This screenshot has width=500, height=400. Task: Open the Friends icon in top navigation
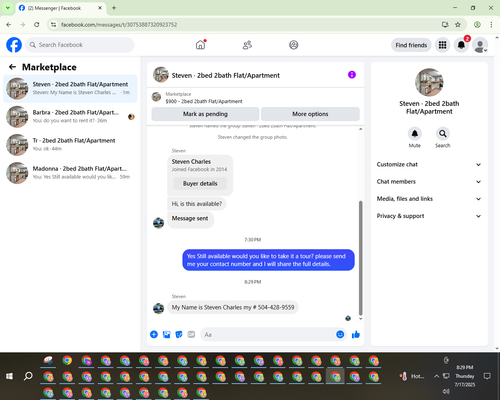point(247,45)
